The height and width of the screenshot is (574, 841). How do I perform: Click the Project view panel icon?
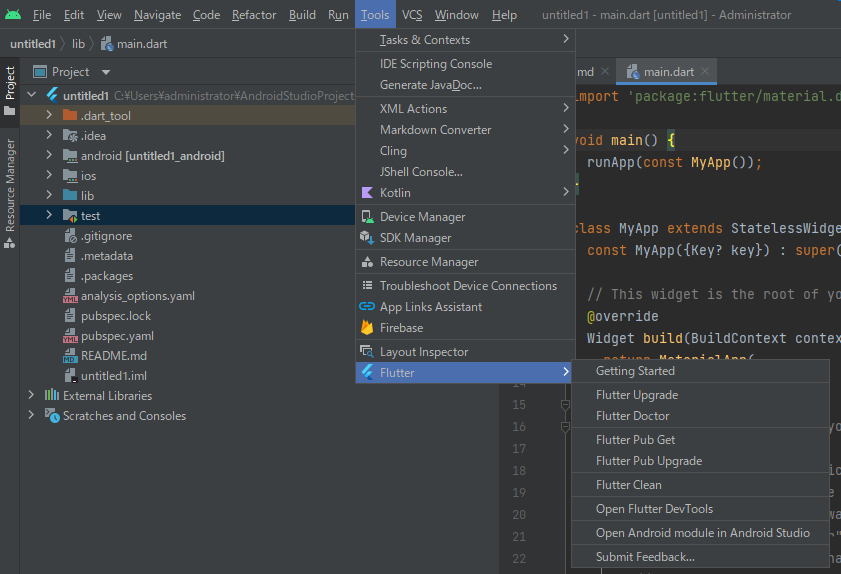tap(40, 72)
